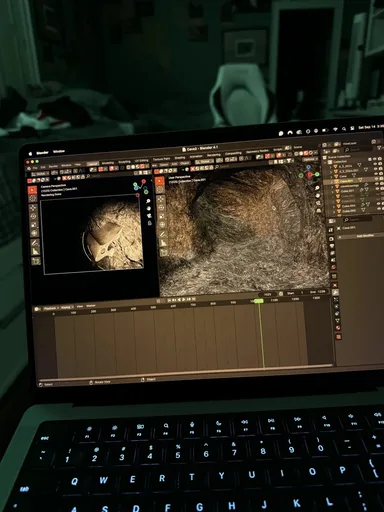Select the Add Cube tool in the camera viewport
Viewport: 384px width, 512px height.
pyautogui.click(x=36, y=261)
